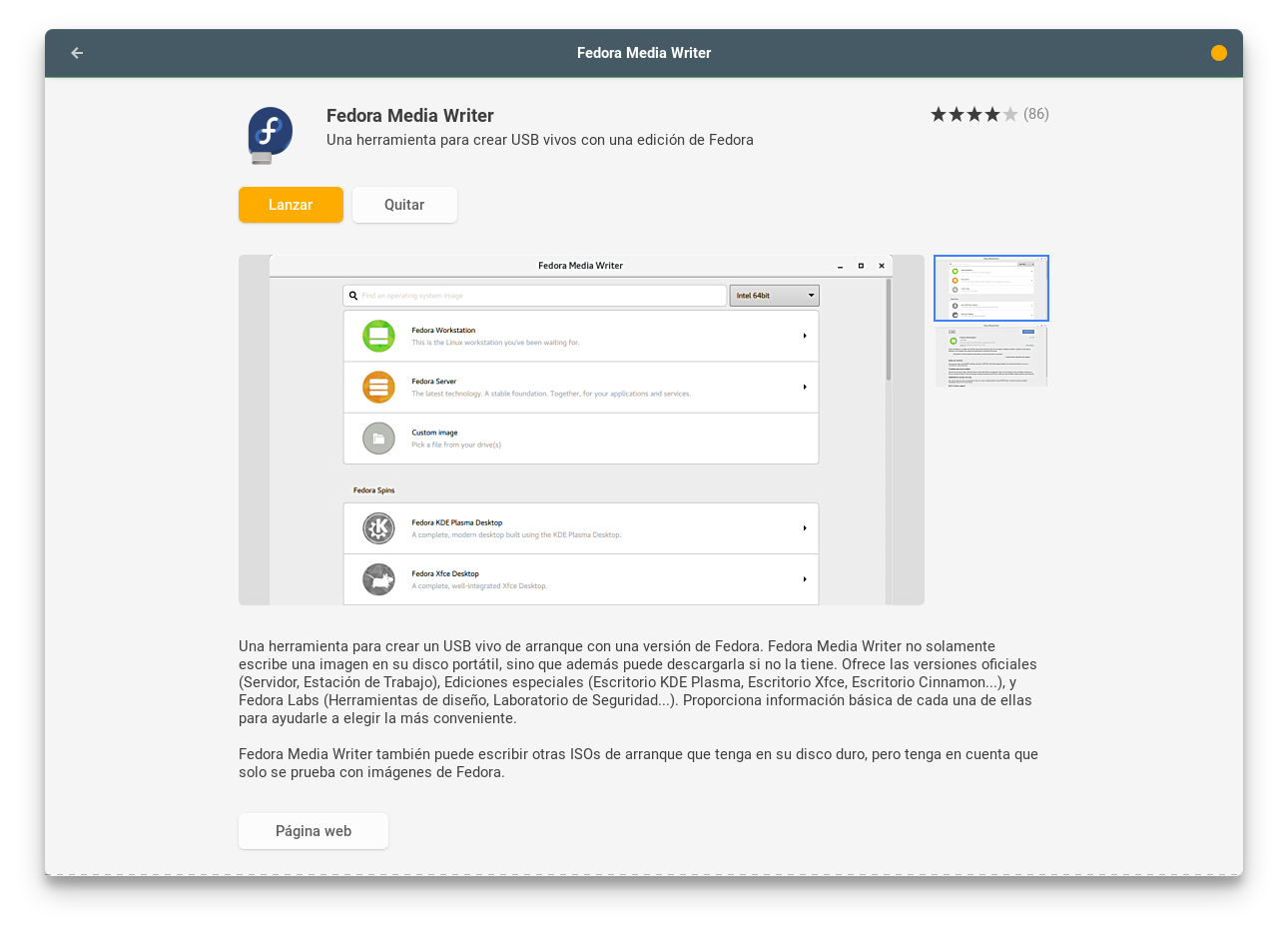This screenshot has height=937, width=1288.
Task: Click the KDE Plasma Desktop gear icon
Action: coord(378,528)
